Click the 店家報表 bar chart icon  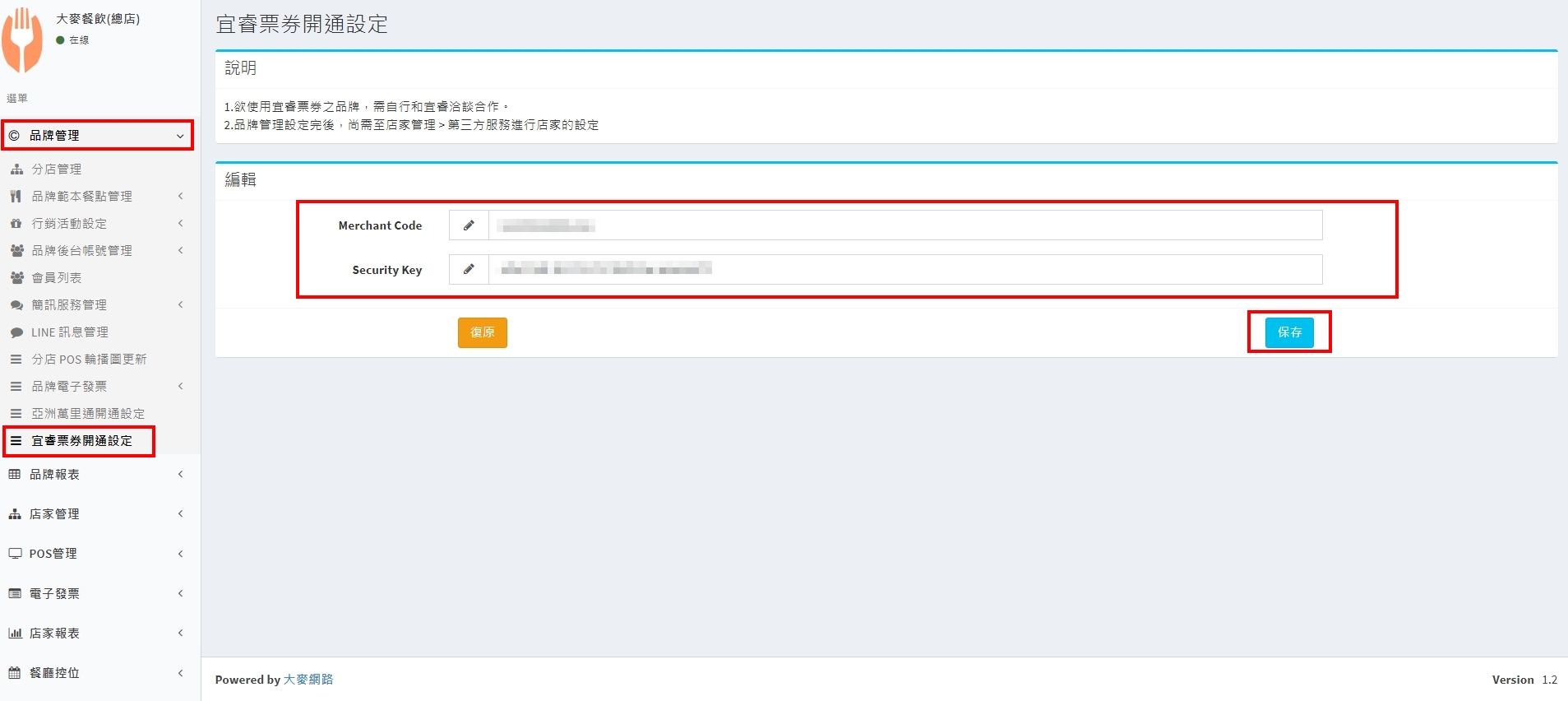[x=15, y=634]
